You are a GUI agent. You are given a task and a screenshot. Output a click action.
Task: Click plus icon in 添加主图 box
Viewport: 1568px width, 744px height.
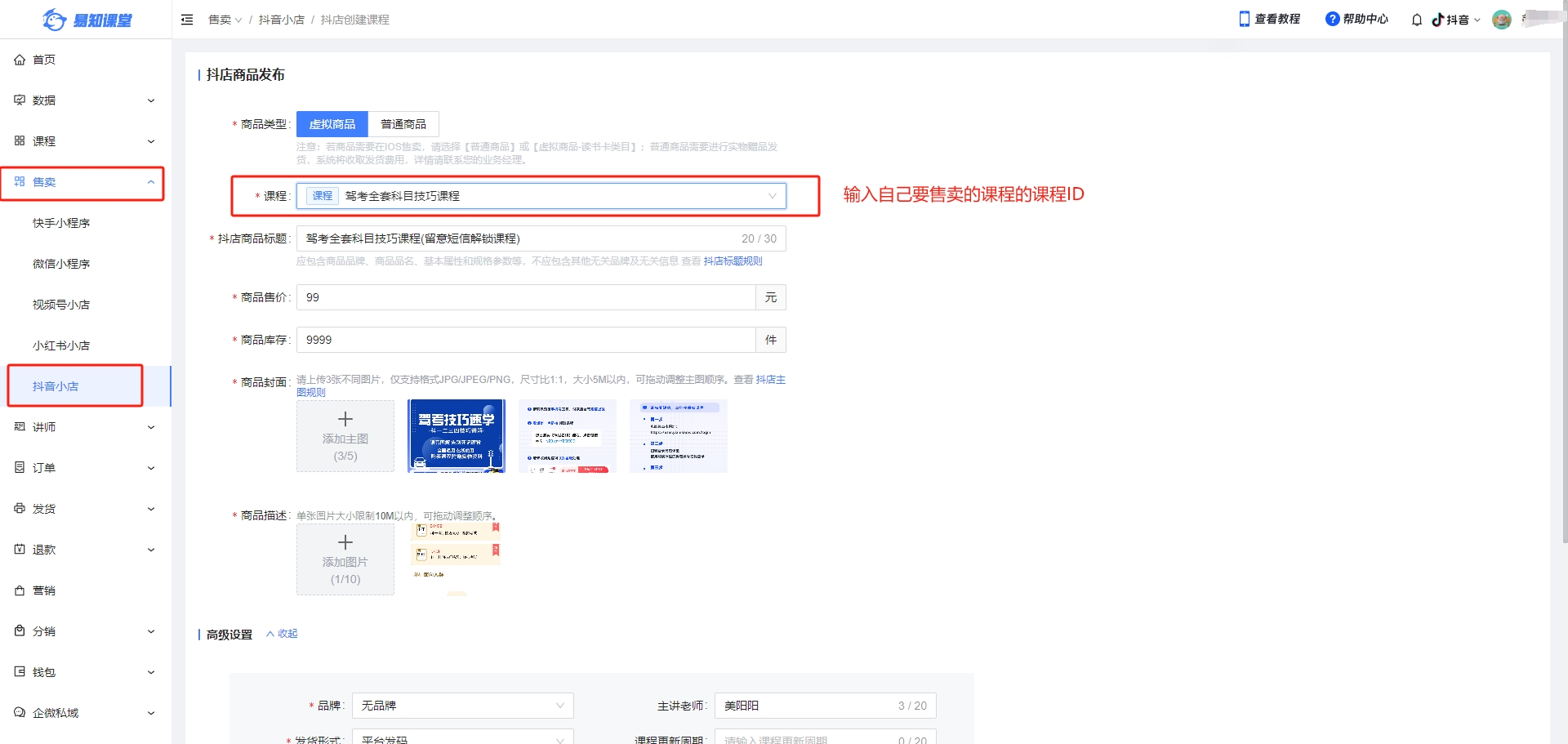(345, 419)
